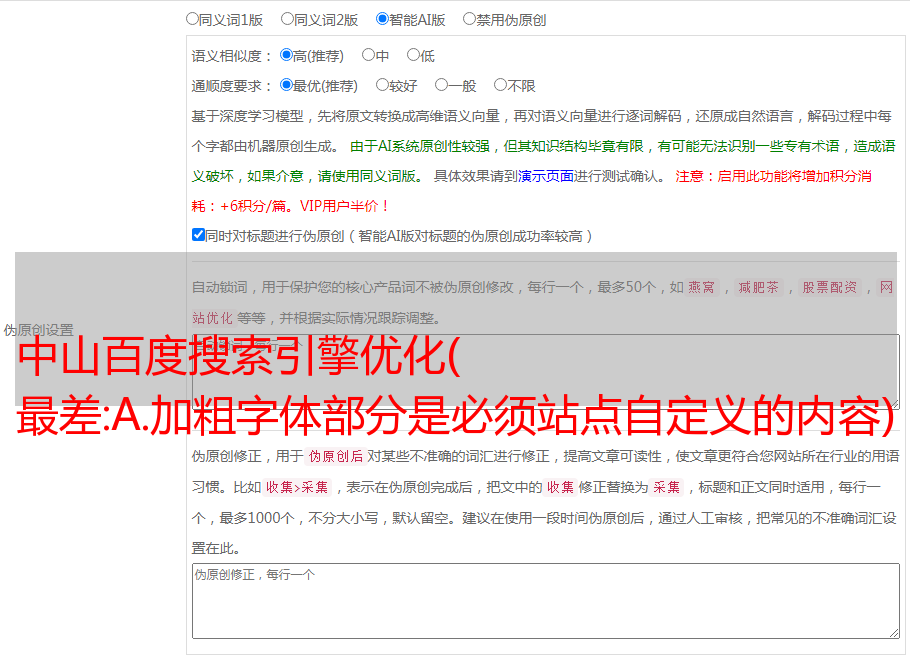
Task: Select 禁用伪原创 radio option
Action: tap(469, 19)
